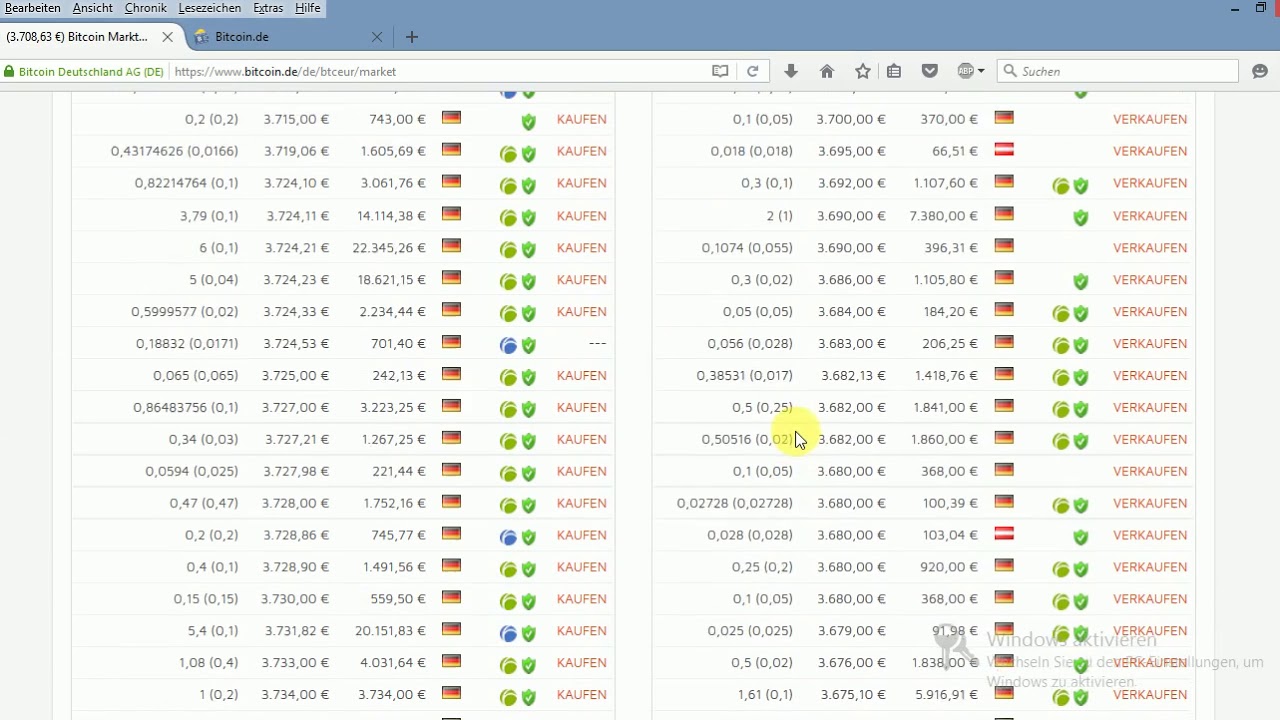Click the smiley face toolbar icon
1280x720 pixels.
coord(1260,71)
